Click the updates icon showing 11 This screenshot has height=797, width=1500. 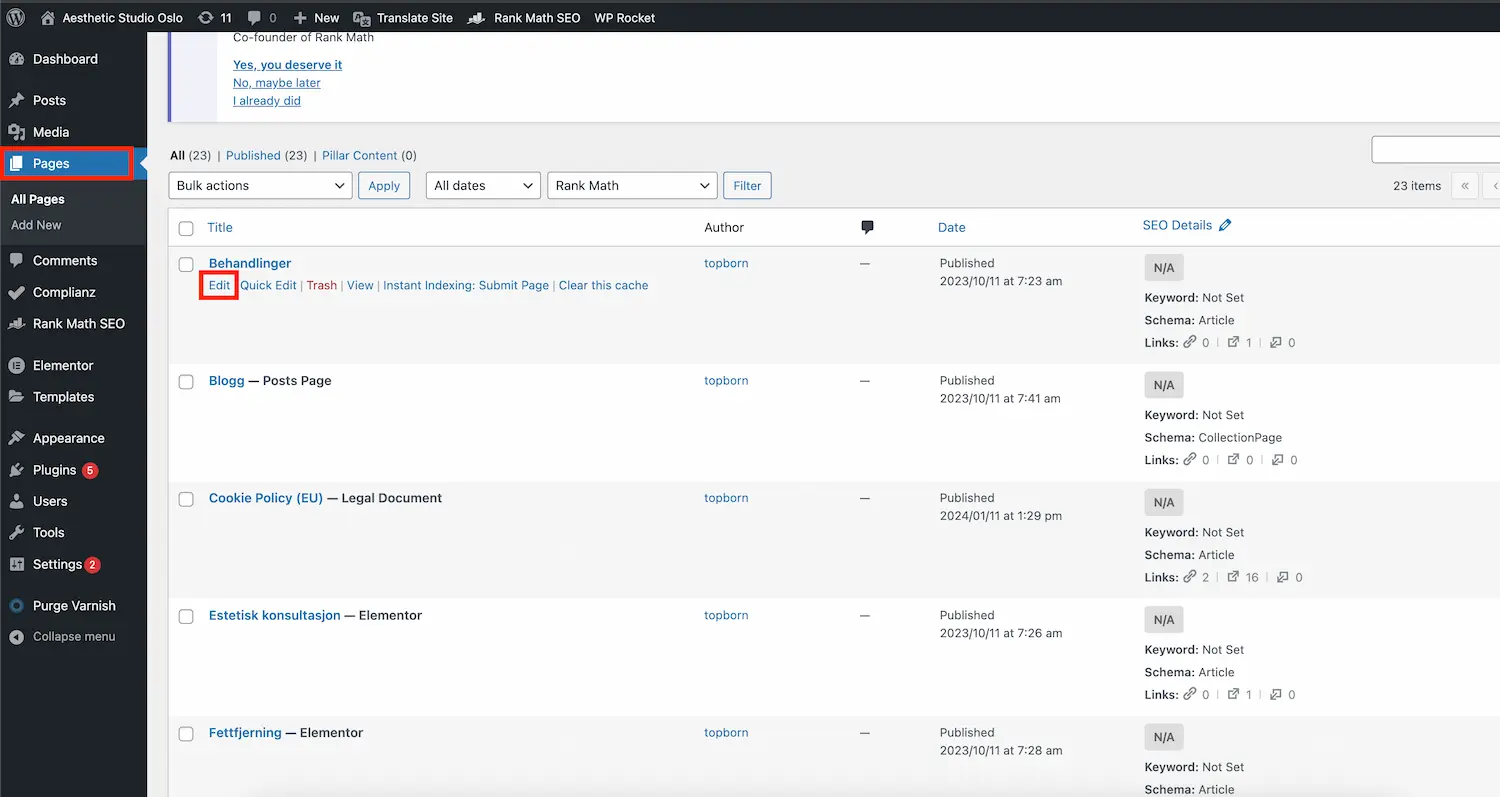215,17
